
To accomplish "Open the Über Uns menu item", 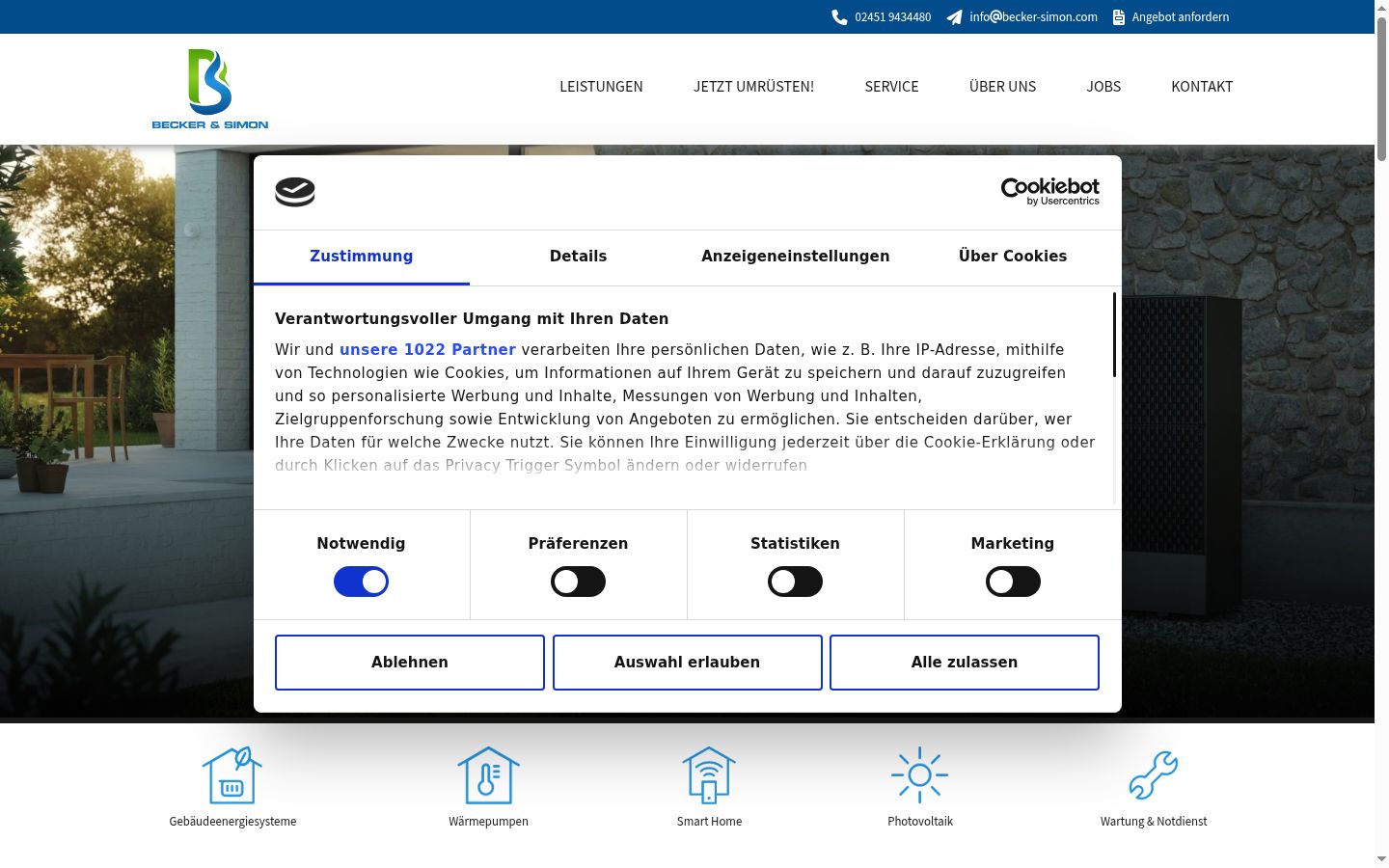I will click(x=1002, y=87).
